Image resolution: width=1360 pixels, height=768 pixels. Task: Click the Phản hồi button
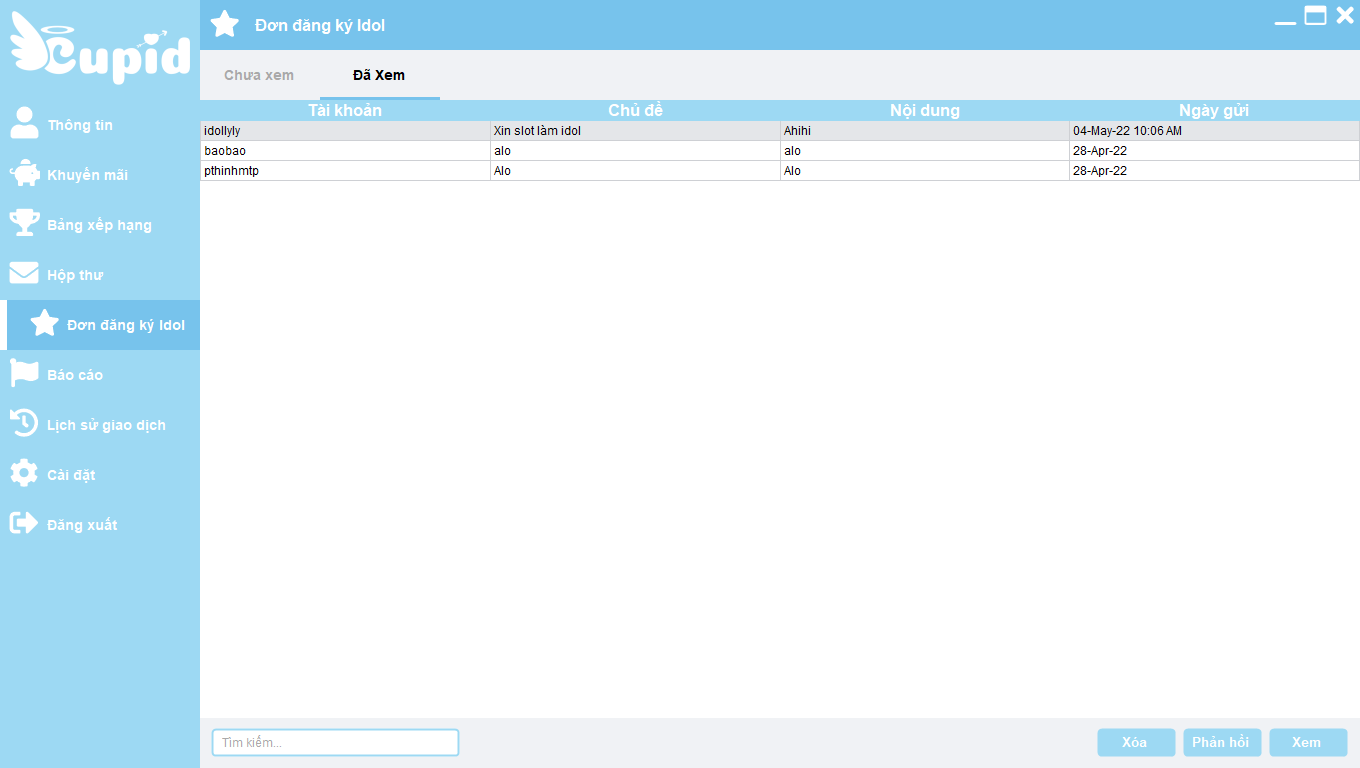(x=1221, y=742)
